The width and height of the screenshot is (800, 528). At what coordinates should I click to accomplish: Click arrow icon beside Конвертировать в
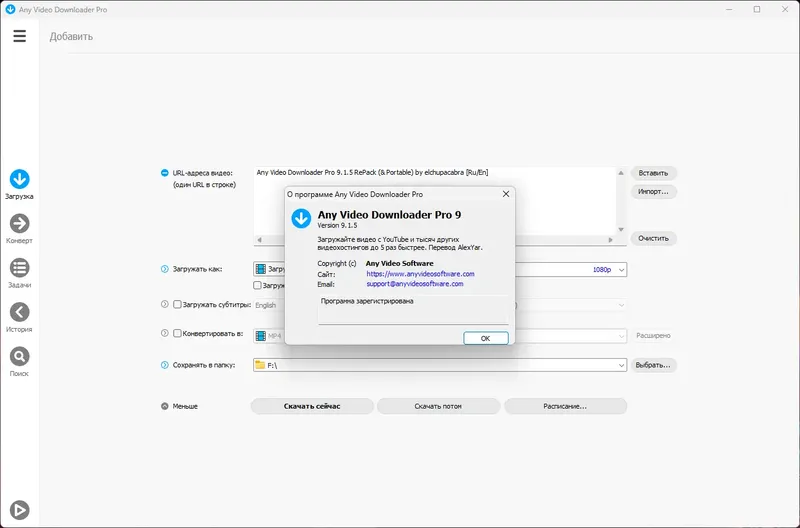pyautogui.click(x=164, y=333)
